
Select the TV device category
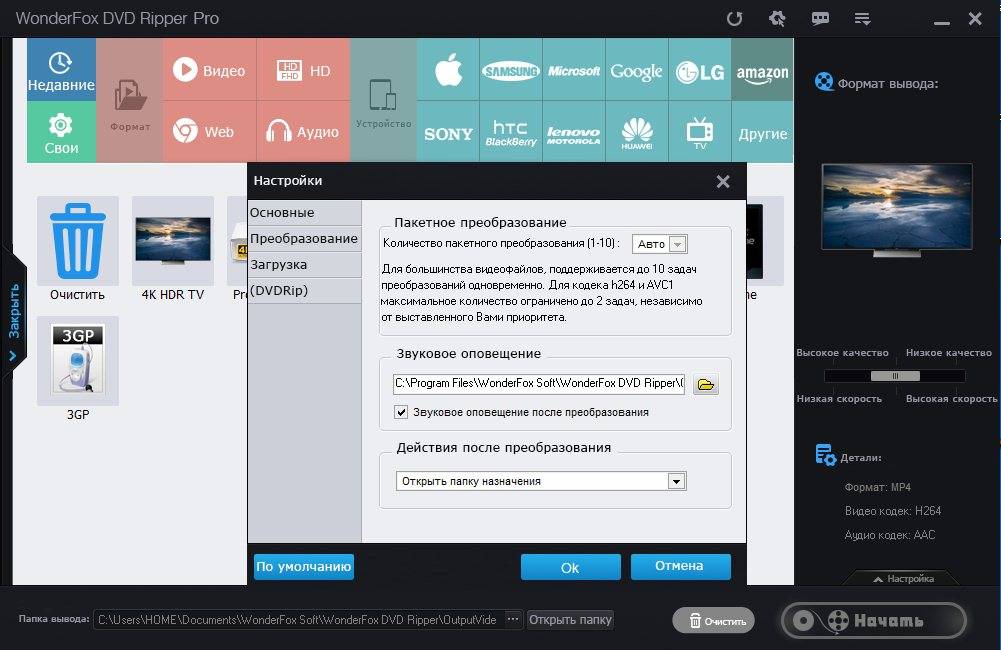(x=700, y=132)
